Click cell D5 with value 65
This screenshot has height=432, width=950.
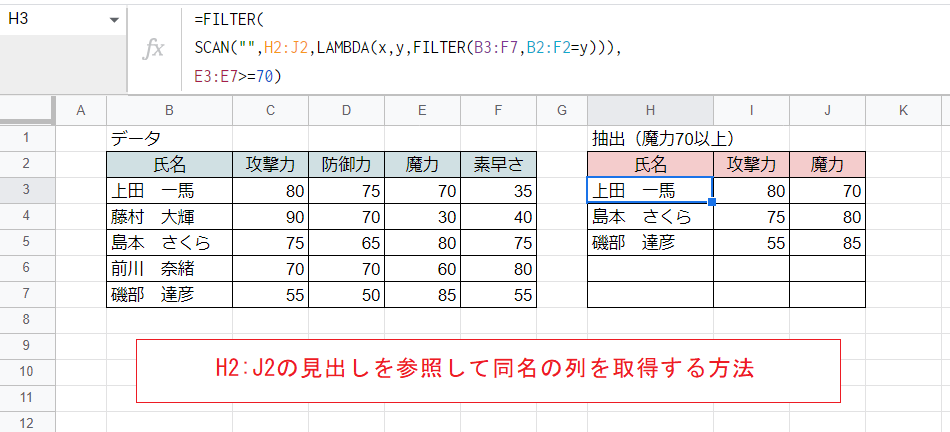click(x=346, y=242)
